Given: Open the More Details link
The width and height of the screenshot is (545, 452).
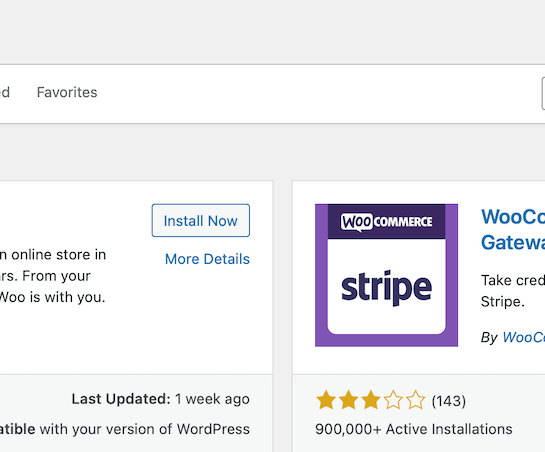Looking at the screenshot, I should coord(207,259).
